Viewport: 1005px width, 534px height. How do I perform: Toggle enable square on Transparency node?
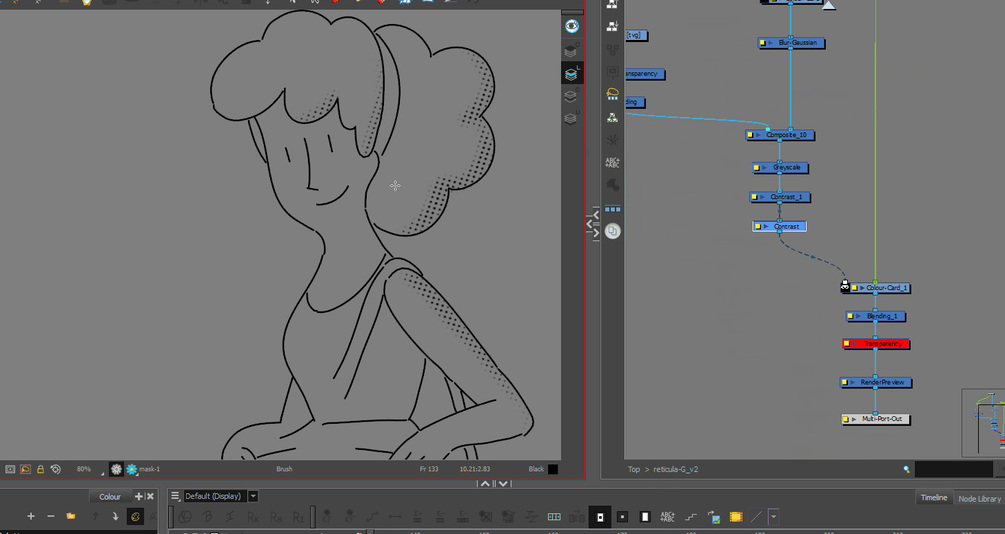[847, 344]
